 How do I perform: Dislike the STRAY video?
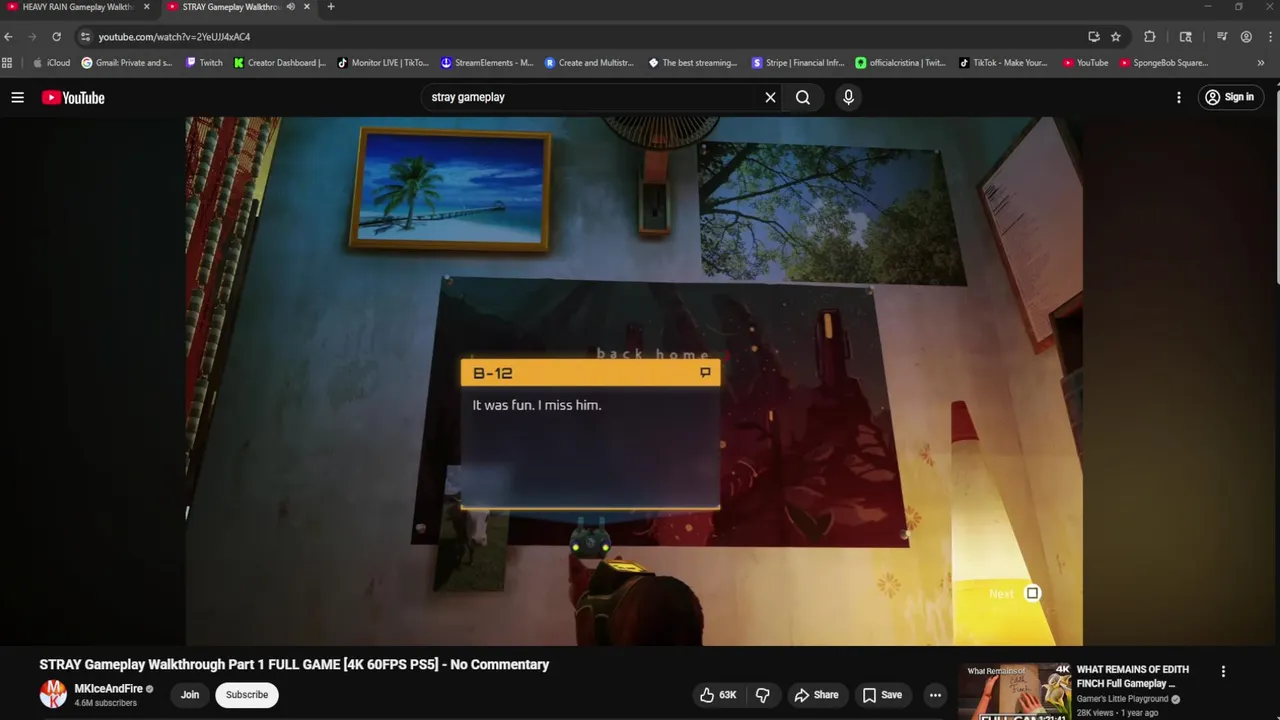point(762,695)
